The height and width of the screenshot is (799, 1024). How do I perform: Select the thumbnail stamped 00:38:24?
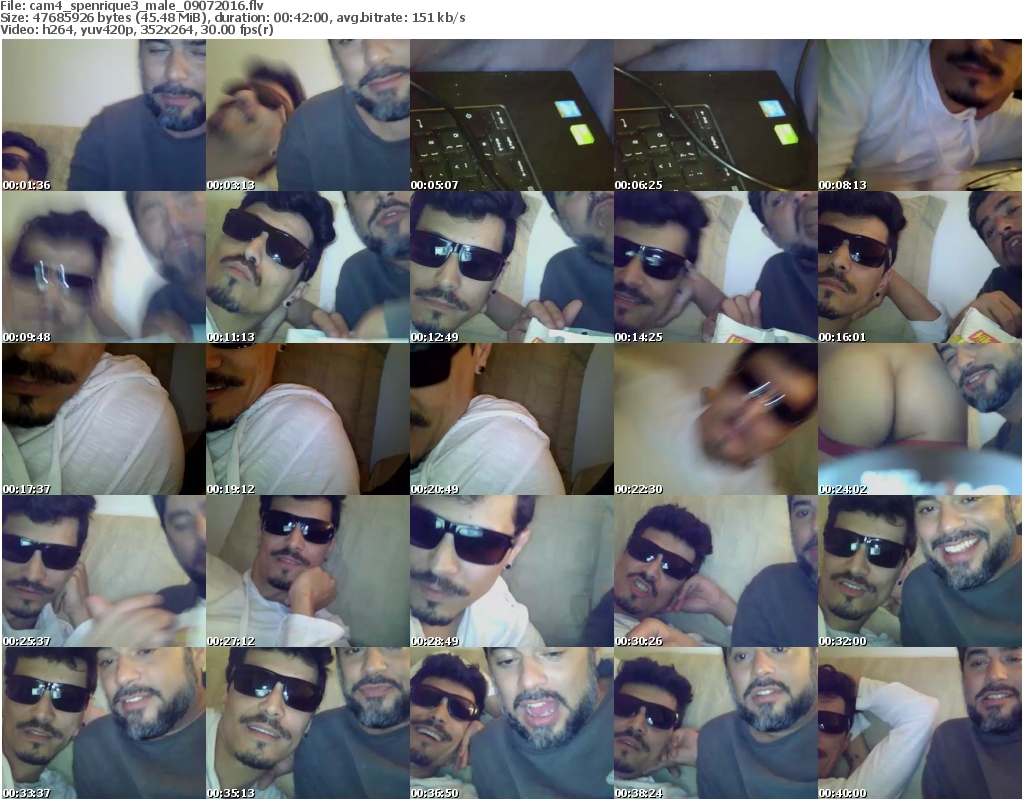point(716,723)
